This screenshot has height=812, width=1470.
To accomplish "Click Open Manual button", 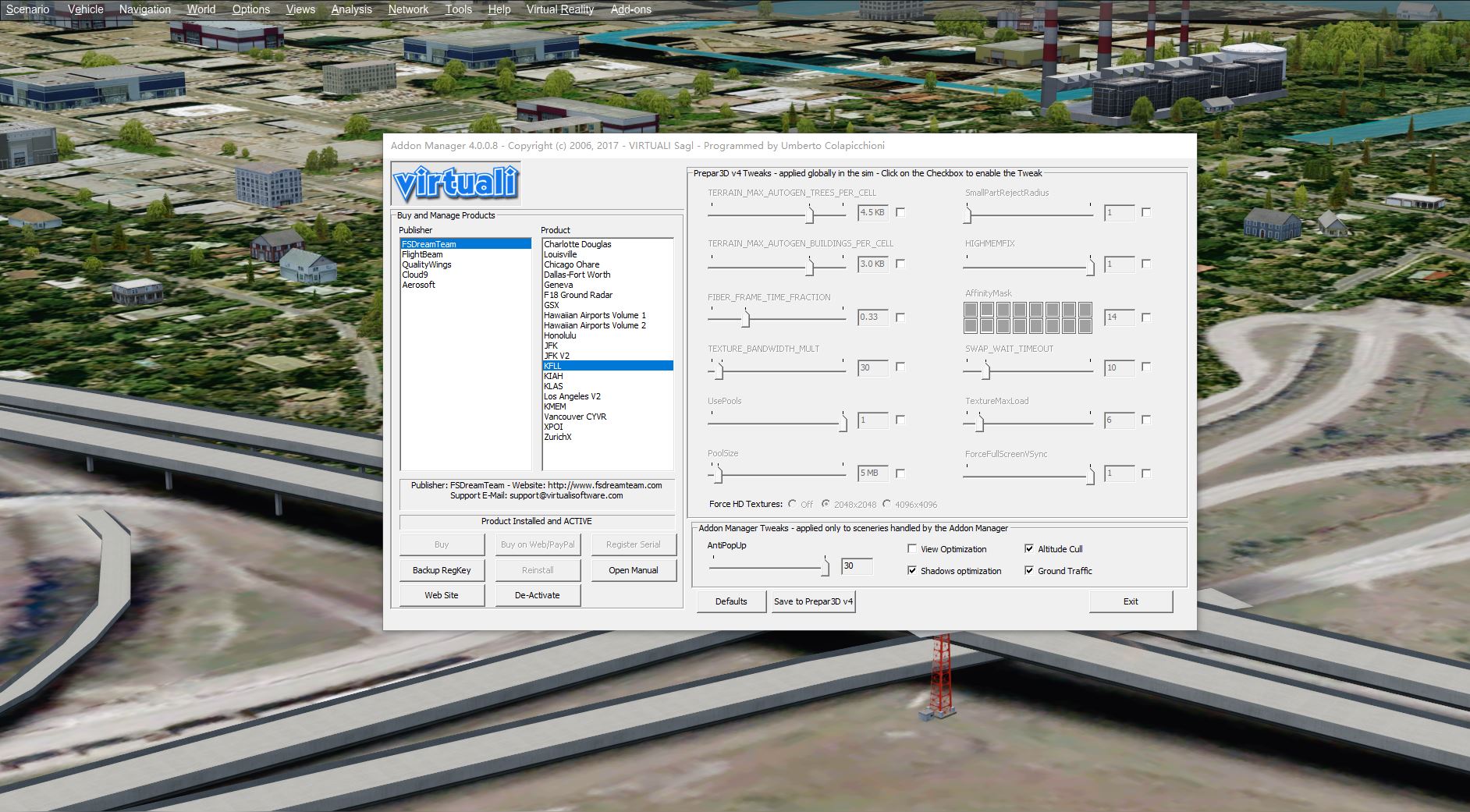I will (x=633, y=570).
